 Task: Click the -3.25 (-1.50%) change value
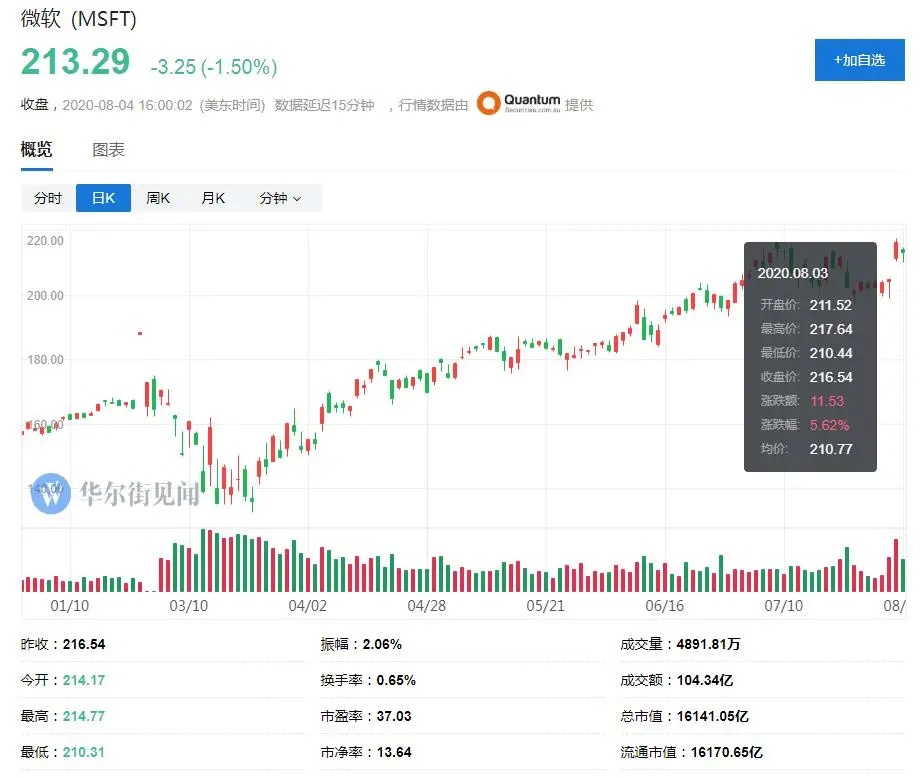pos(213,67)
